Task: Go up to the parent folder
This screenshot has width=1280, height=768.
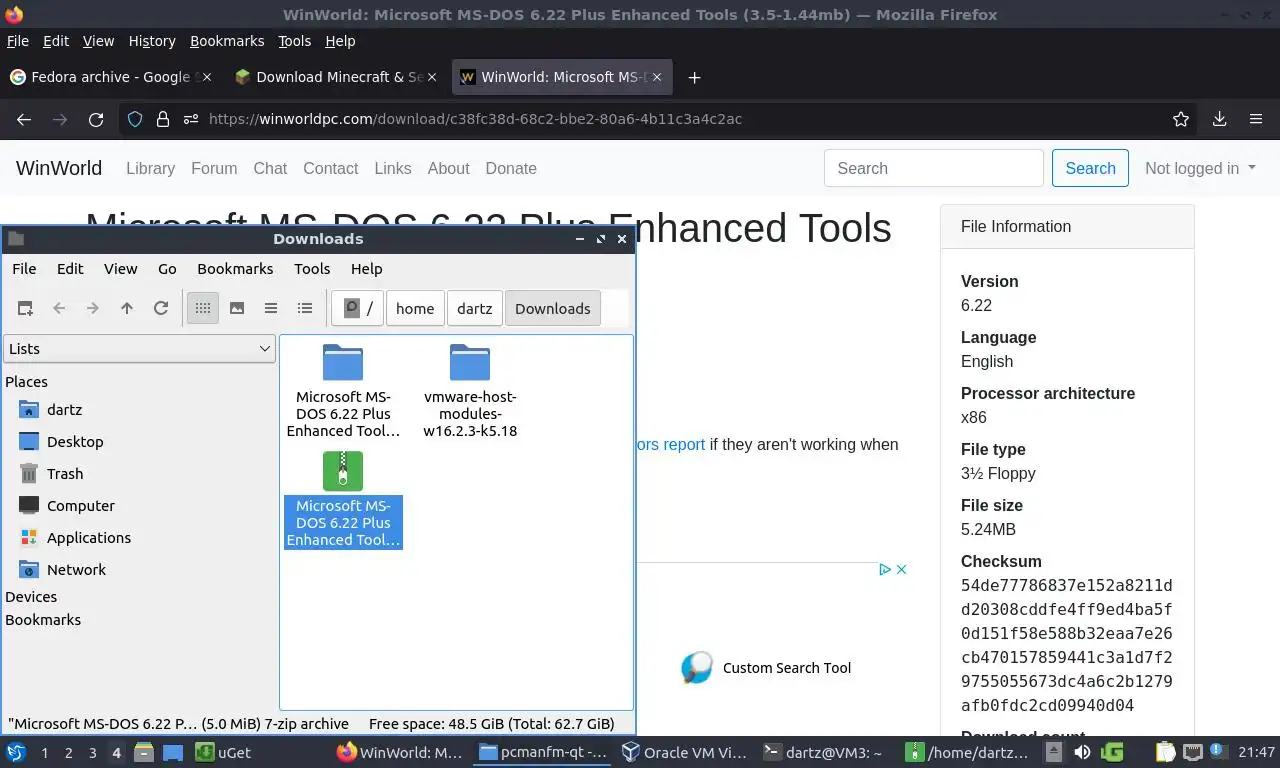Action: click(x=127, y=308)
